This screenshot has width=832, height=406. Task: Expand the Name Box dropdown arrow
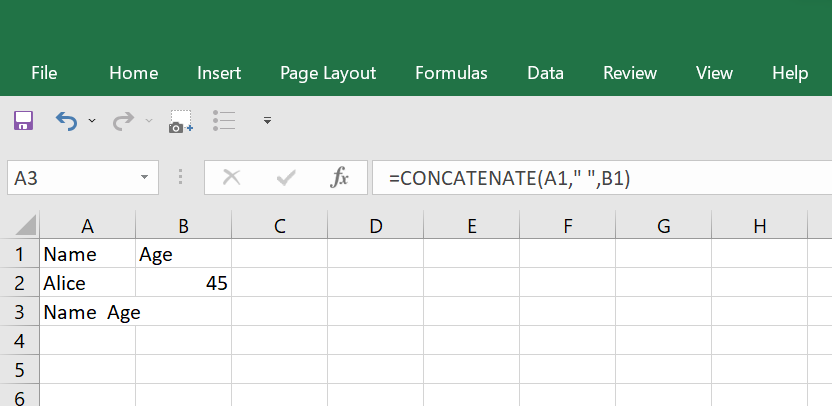pyautogui.click(x=144, y=177)
